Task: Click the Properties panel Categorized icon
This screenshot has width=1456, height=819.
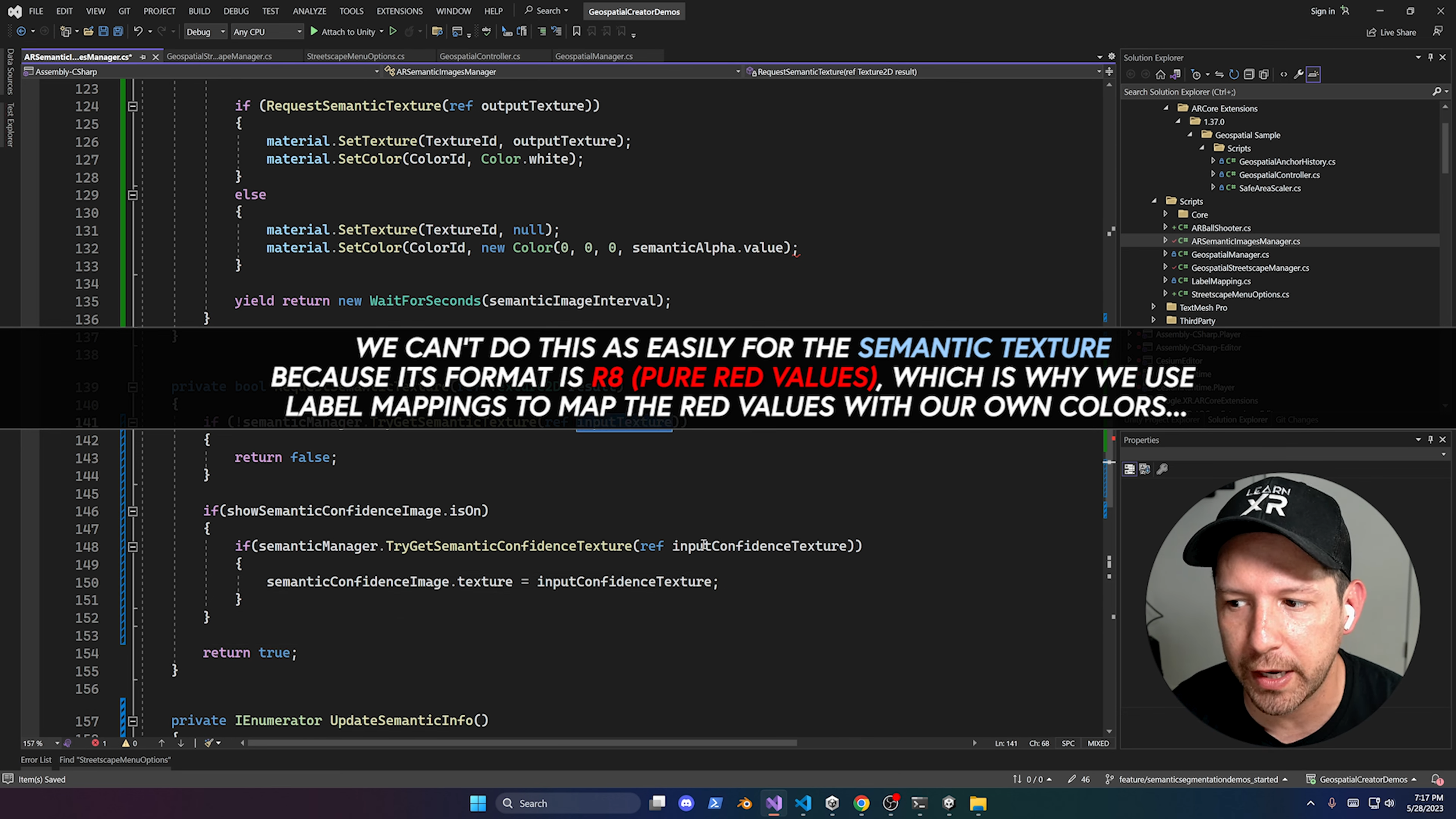Action: pos(1129,469)
